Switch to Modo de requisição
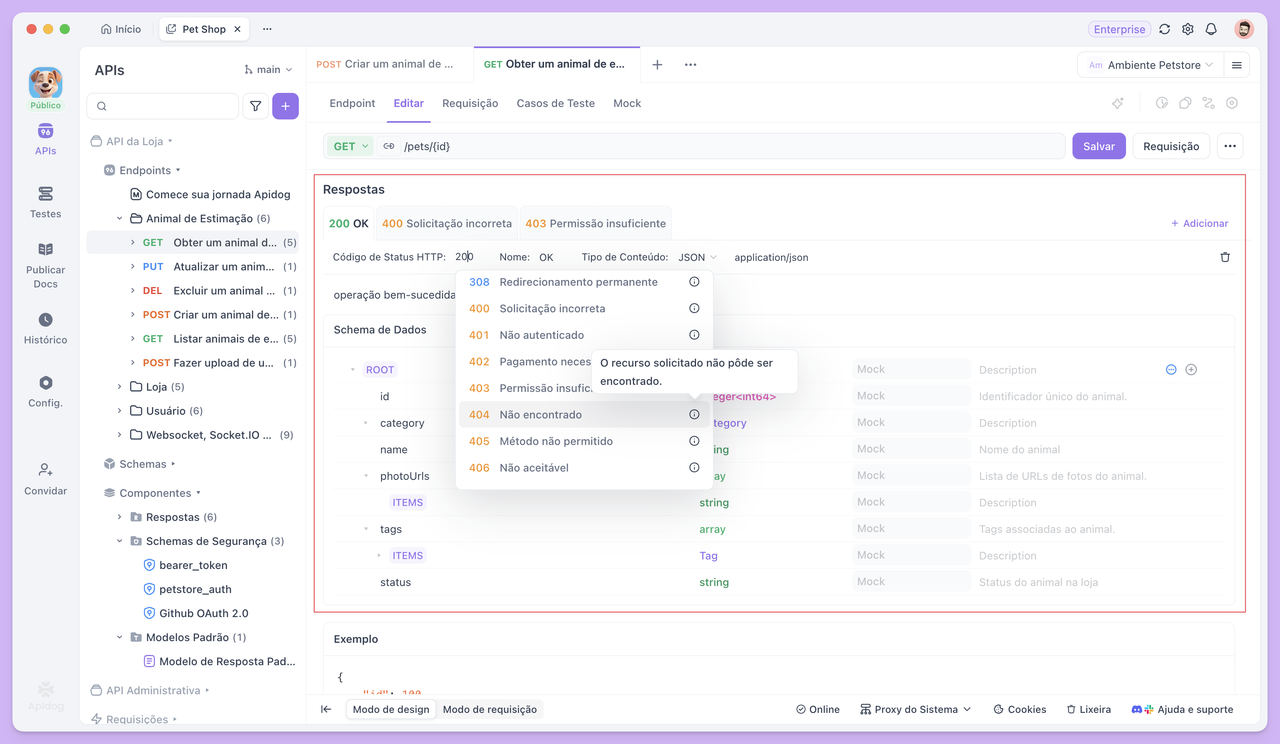This screenshot has width=1280, height=744. point(490,709)
